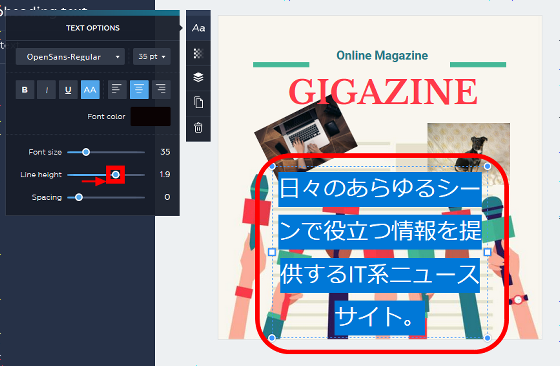Image resolution: width=560 pixels, height=366 pixels.
Task: Align text to the left
Action: (x=117, y=90)
